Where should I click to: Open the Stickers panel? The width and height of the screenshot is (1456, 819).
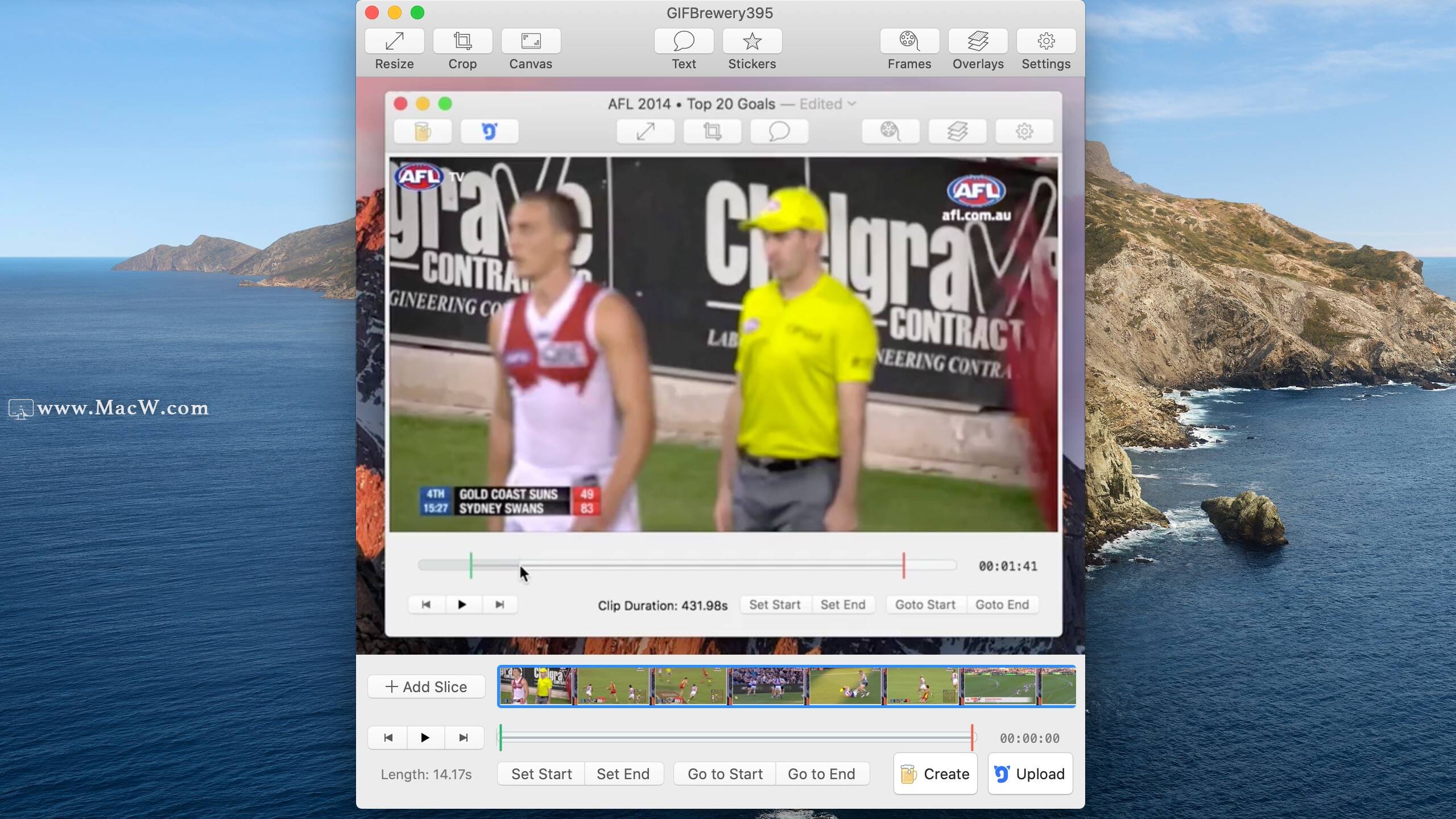[x=752, y=41]
